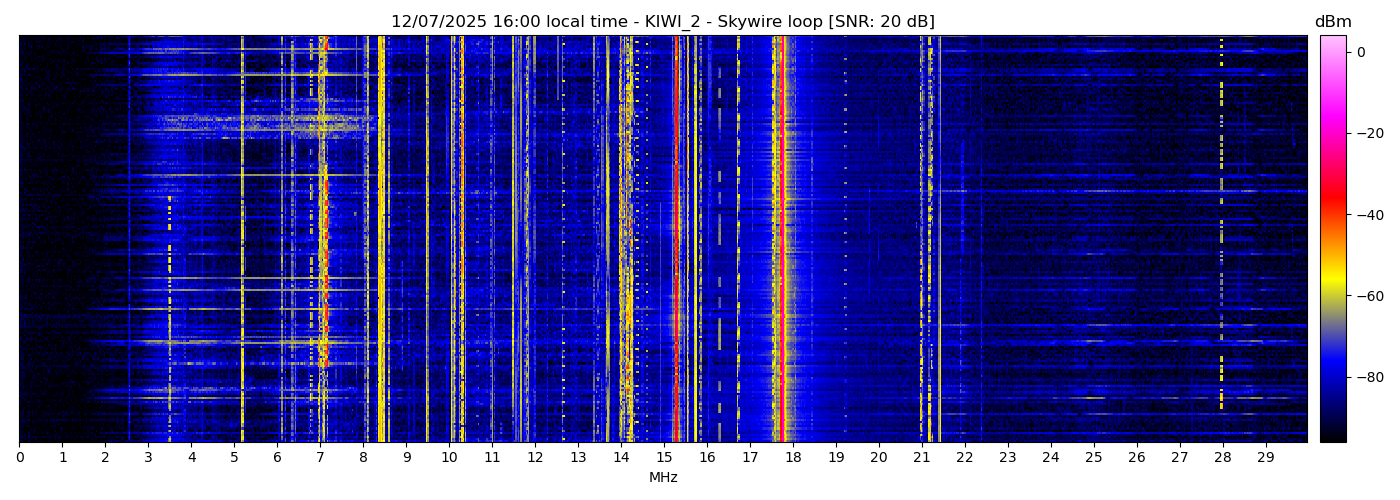Click the MHz x-axis label
The width and height of the screenshot is (1400, 500).
tap(663, 478)
